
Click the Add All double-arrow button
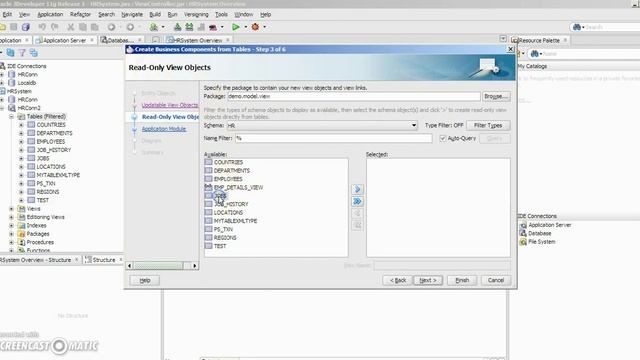(x=357, y=201)
